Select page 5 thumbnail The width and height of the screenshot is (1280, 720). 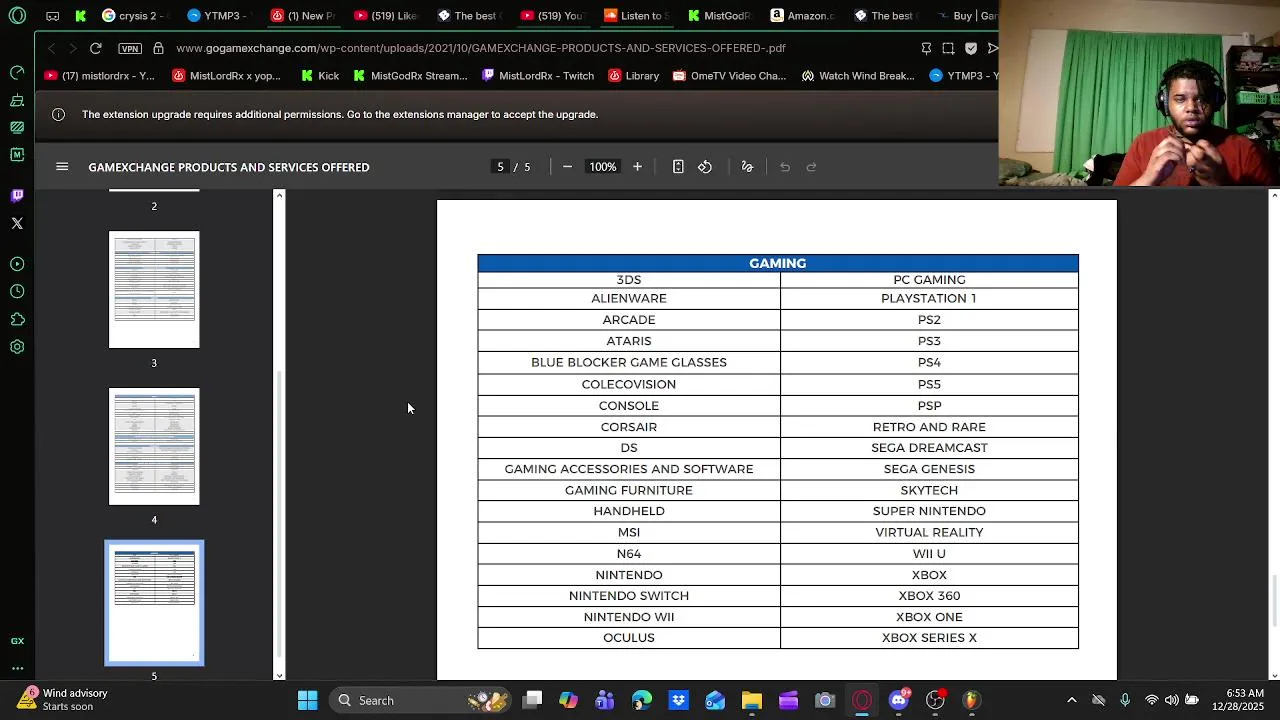154,603
